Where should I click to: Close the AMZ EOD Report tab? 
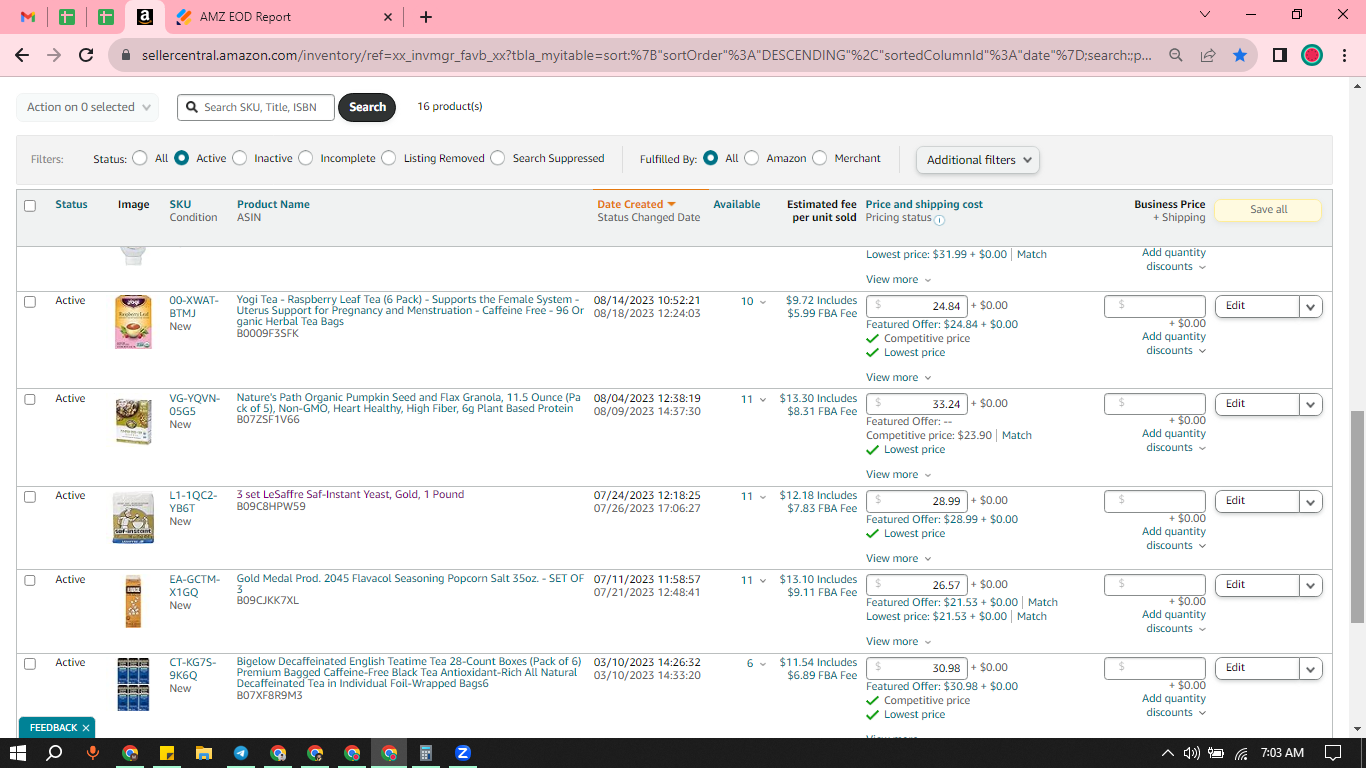pyautogui.click(x=388, y=17)
